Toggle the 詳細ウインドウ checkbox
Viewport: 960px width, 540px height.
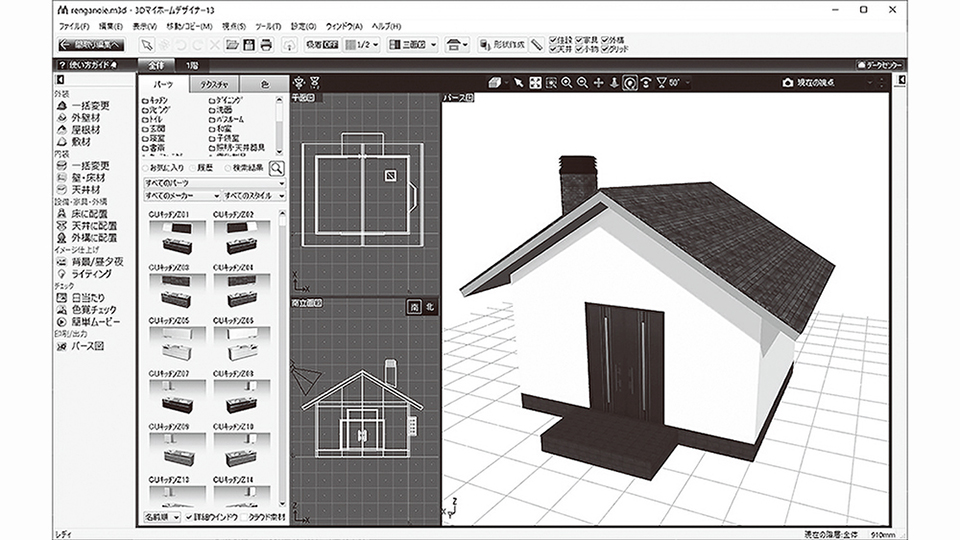coord(189,517)
